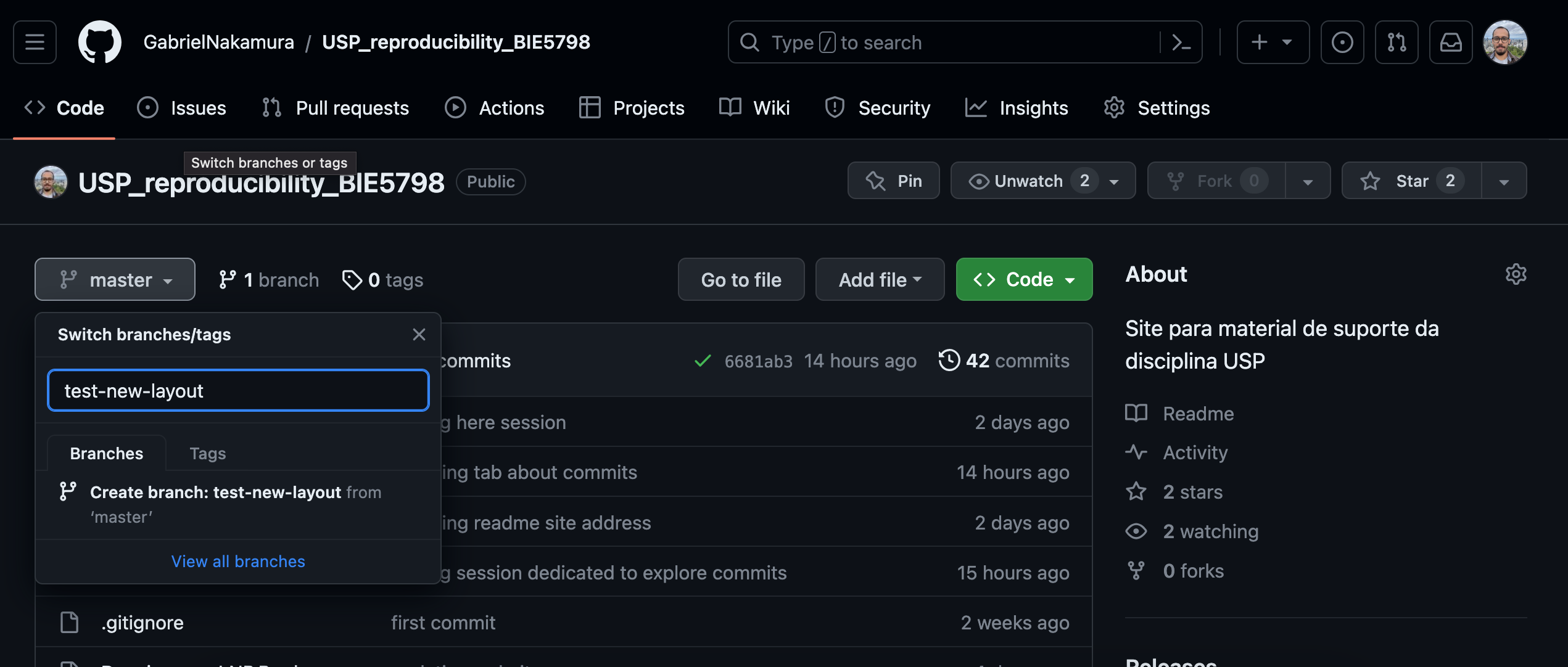Viewport: 1568px width, 667px height.
Task: Open USP_reproducibility_BIE5798 breadcrumb link
Action: pyautogui.click(x=456, y=42)
